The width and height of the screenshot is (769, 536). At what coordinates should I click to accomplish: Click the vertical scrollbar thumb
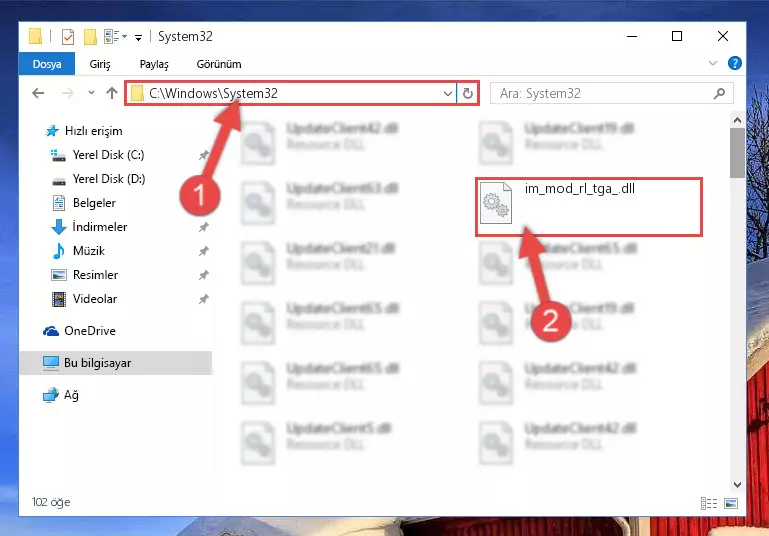(x=737, y=153)
